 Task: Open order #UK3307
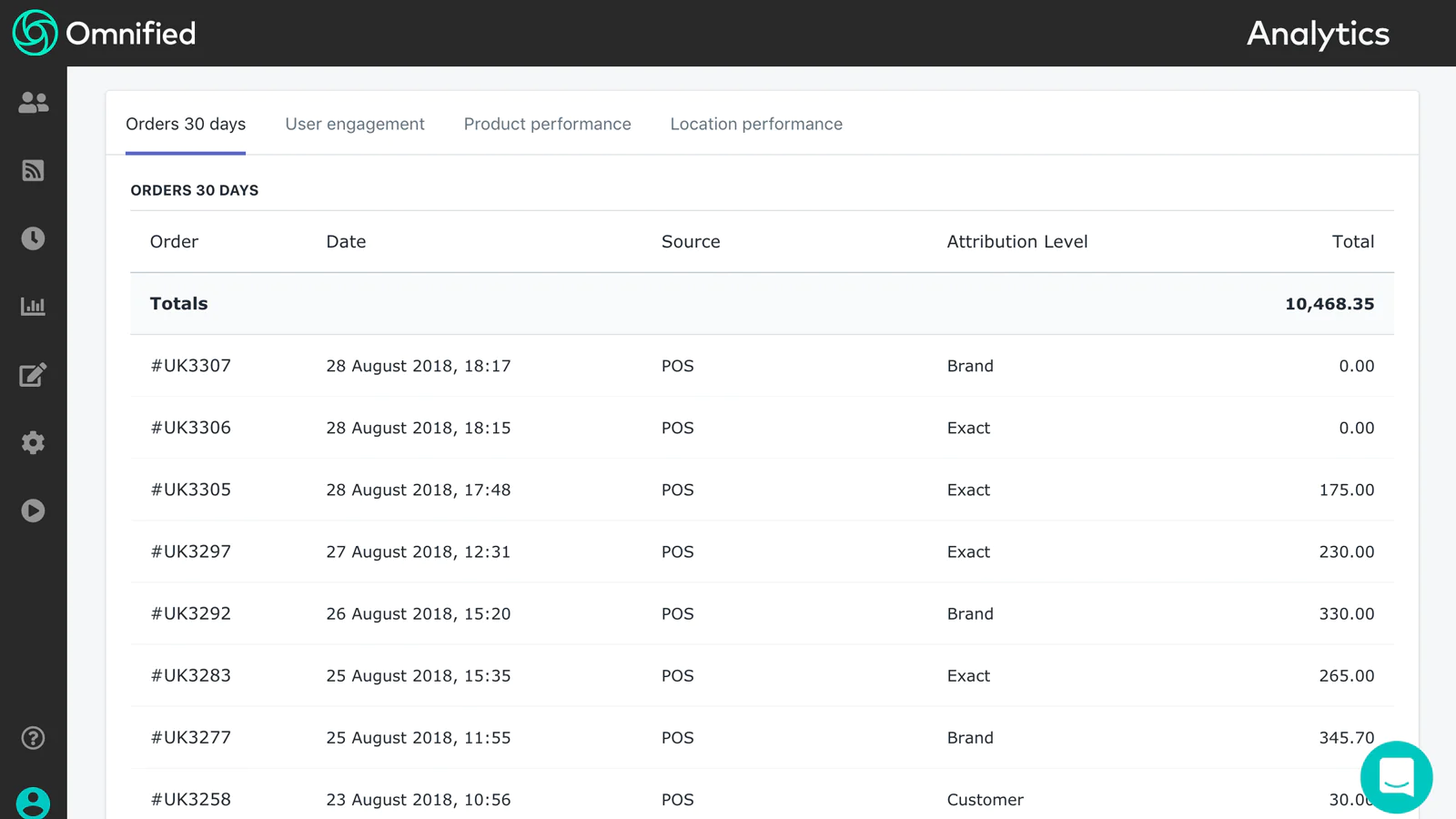coord(191,366)
